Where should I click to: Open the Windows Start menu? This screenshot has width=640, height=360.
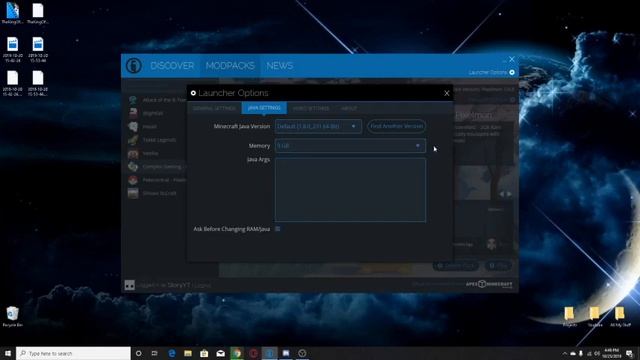(x=8, y=353)
